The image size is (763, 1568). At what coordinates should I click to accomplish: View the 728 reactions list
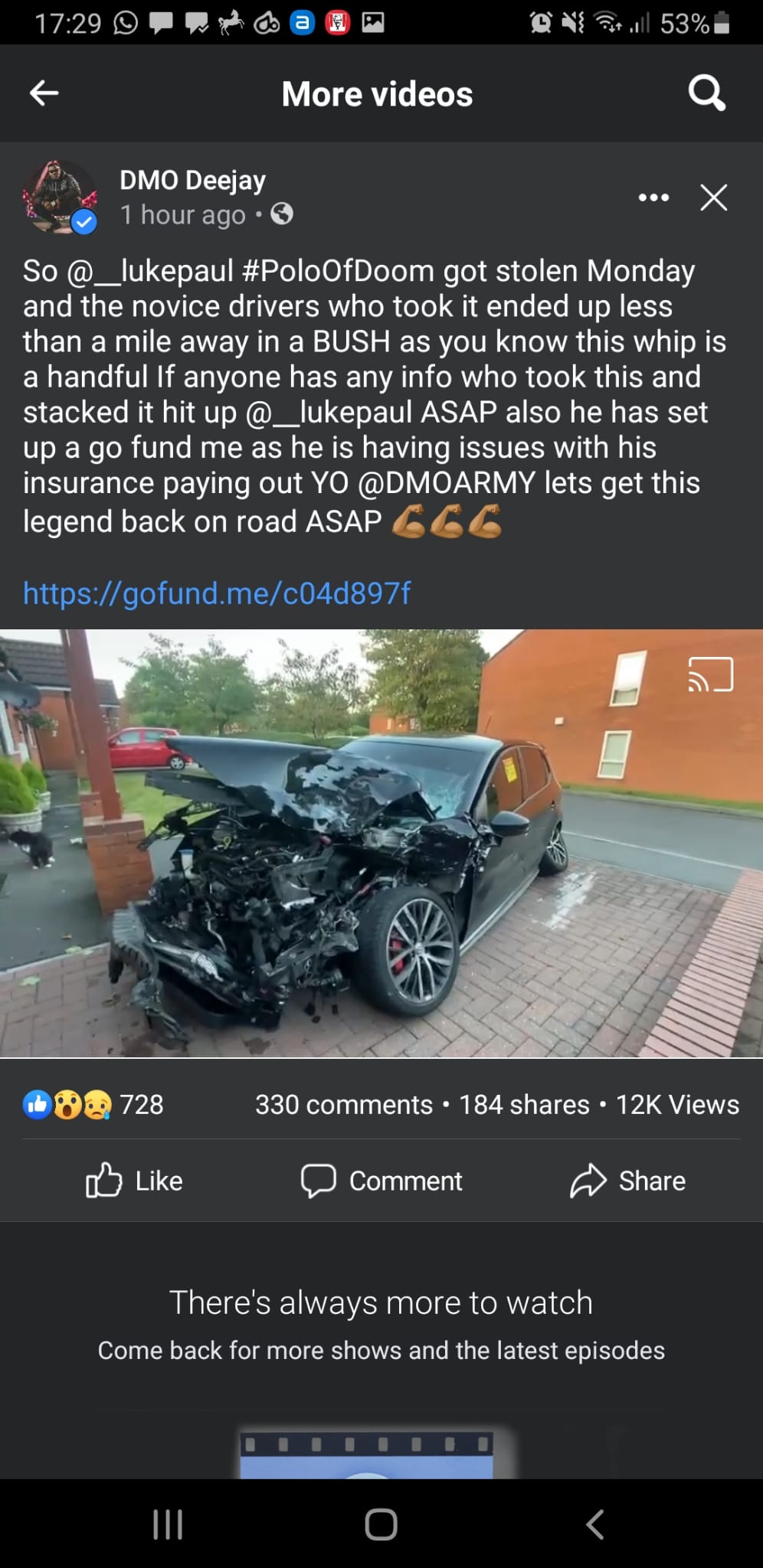point(93,1104)
